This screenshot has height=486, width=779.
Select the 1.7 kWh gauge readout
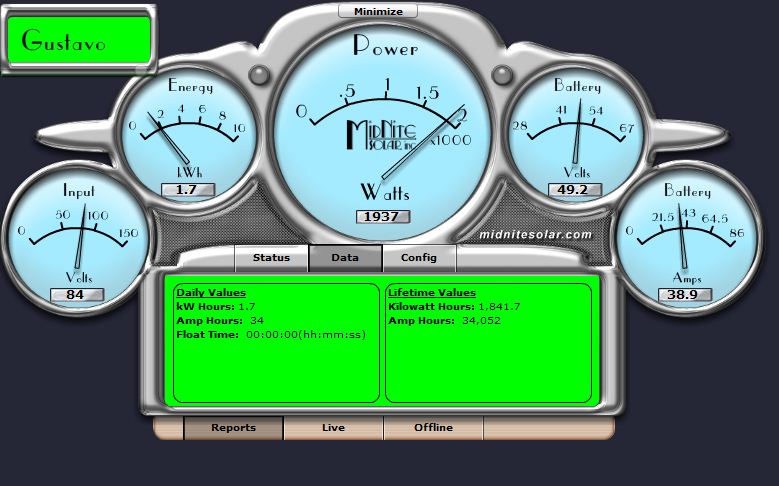[188, 190]
